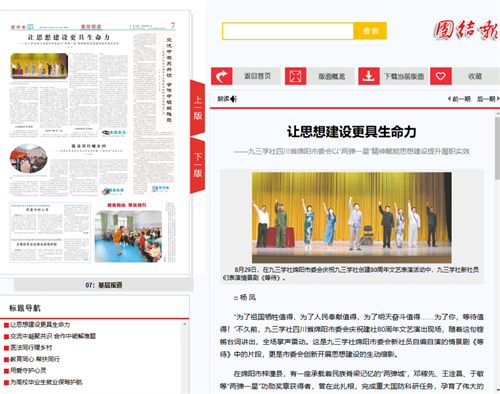Click the yellow 搜索 search button
This screenshot has height=394, width=500.
pyautogui.click(x=370, y=31)
